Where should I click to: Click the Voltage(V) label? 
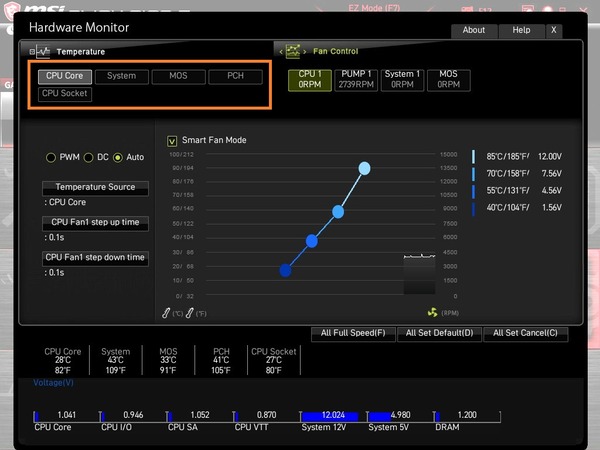[53, 383]
